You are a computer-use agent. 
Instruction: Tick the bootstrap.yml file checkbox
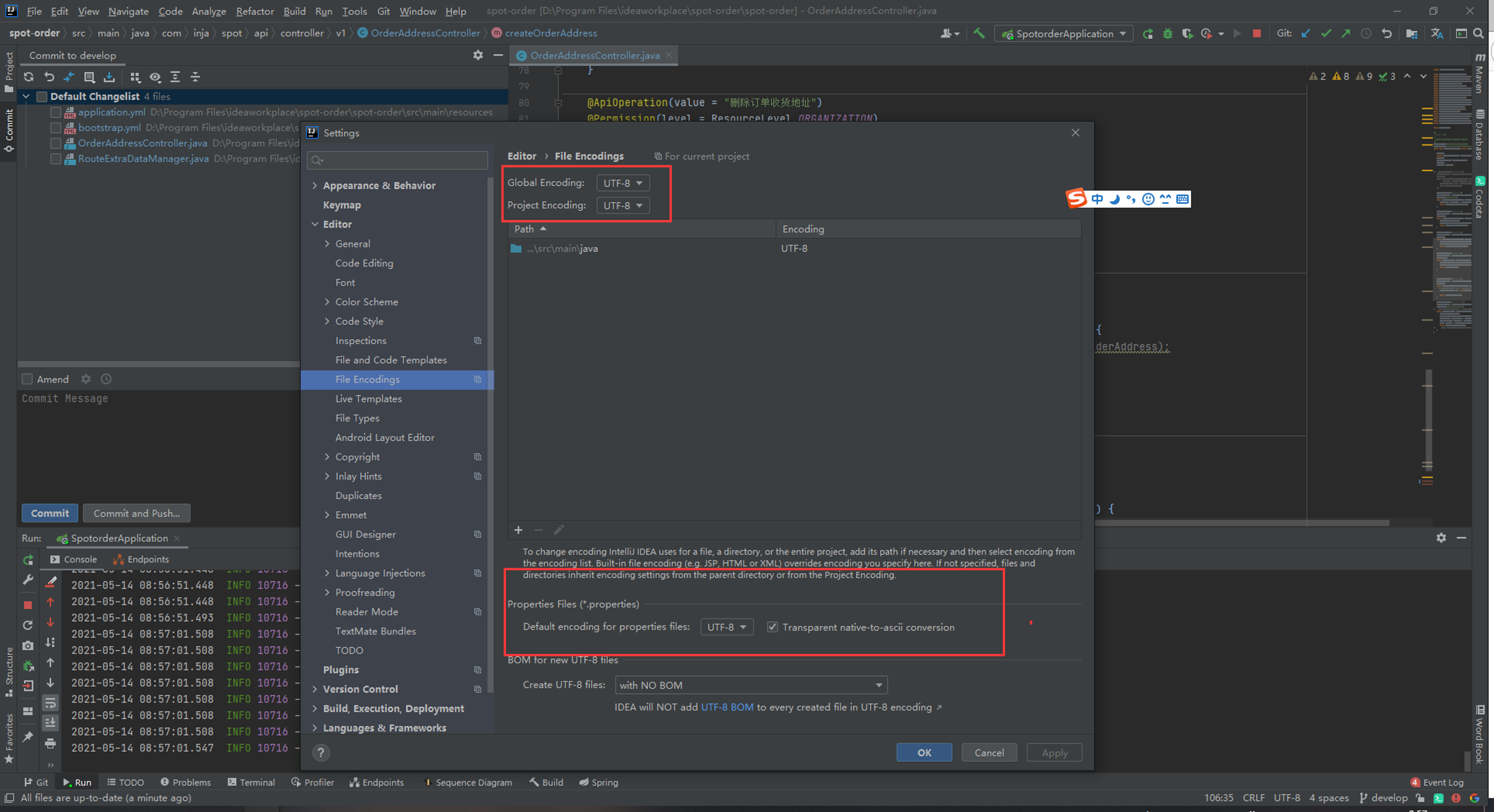click(x=56, y=128)
